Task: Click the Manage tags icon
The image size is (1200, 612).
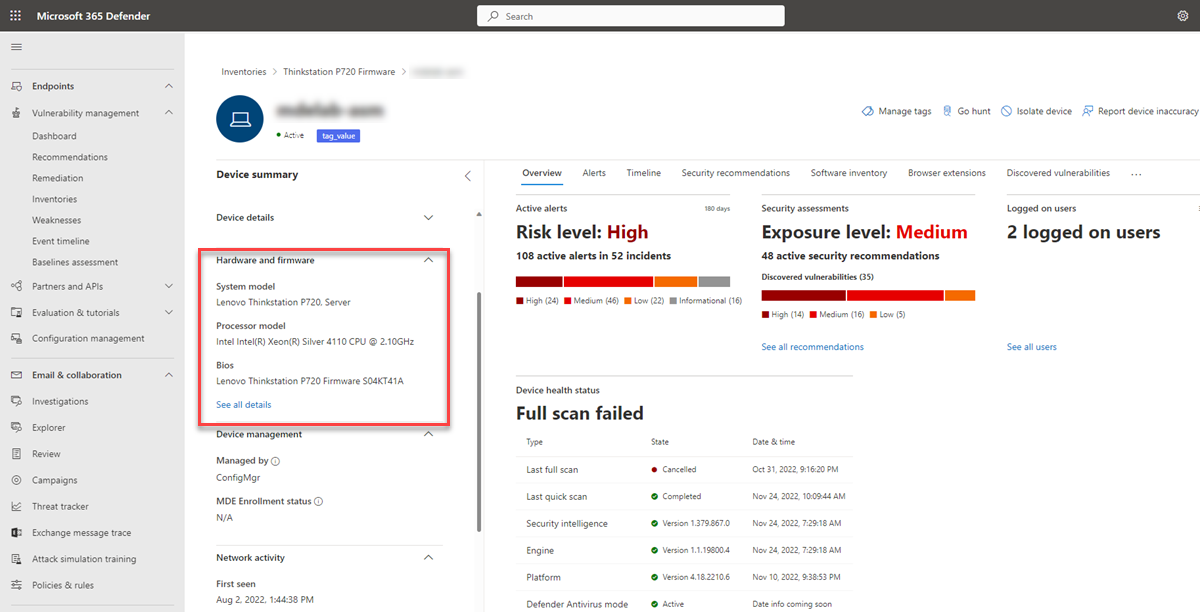Action: click(867, 111)
